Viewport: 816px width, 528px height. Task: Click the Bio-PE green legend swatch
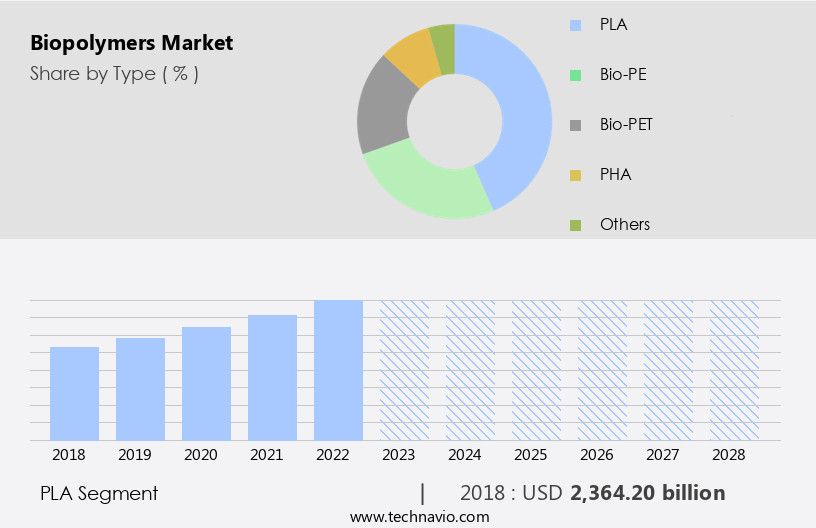(574, 74)
